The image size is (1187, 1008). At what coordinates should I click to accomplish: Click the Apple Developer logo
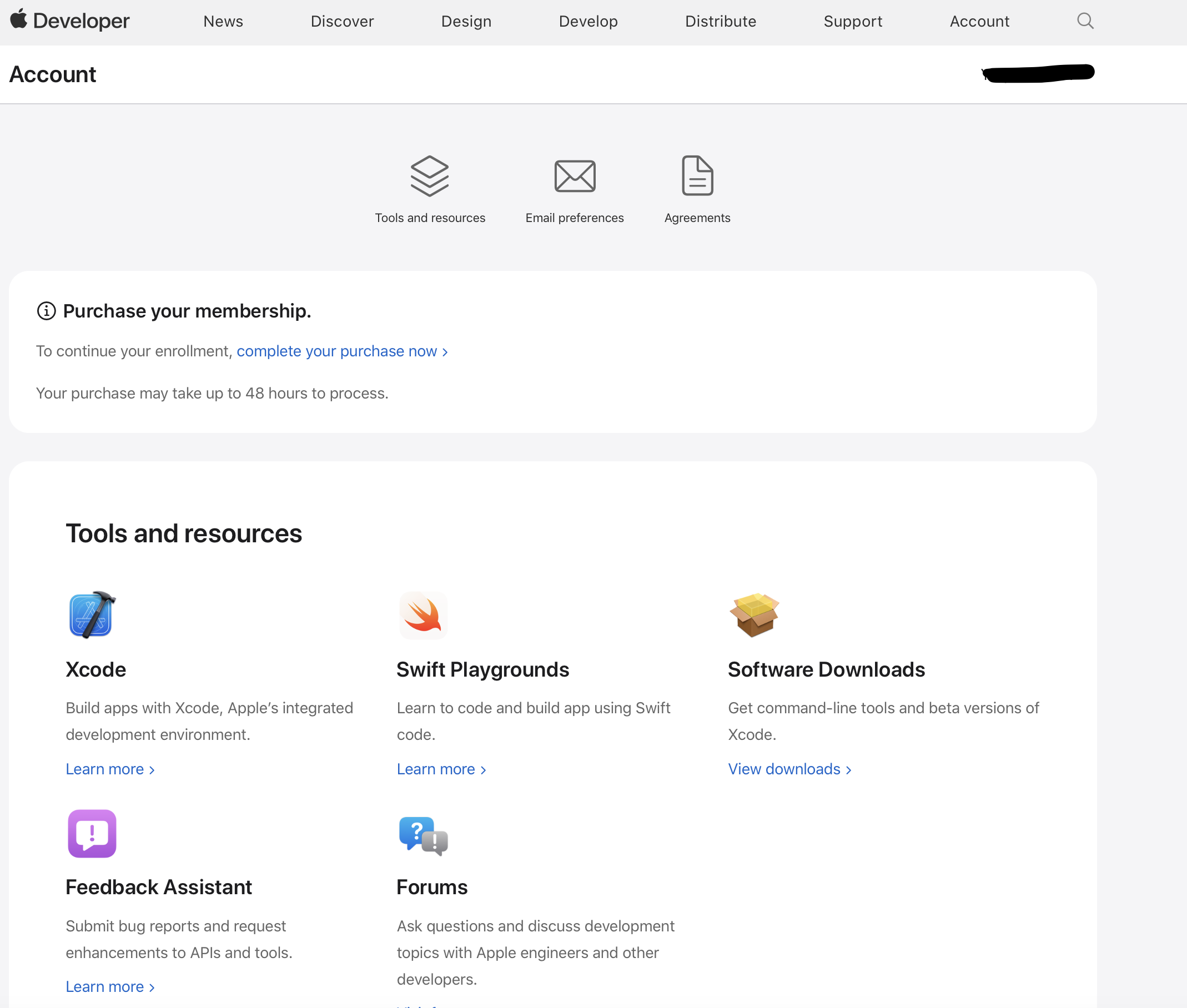(70, 21)
